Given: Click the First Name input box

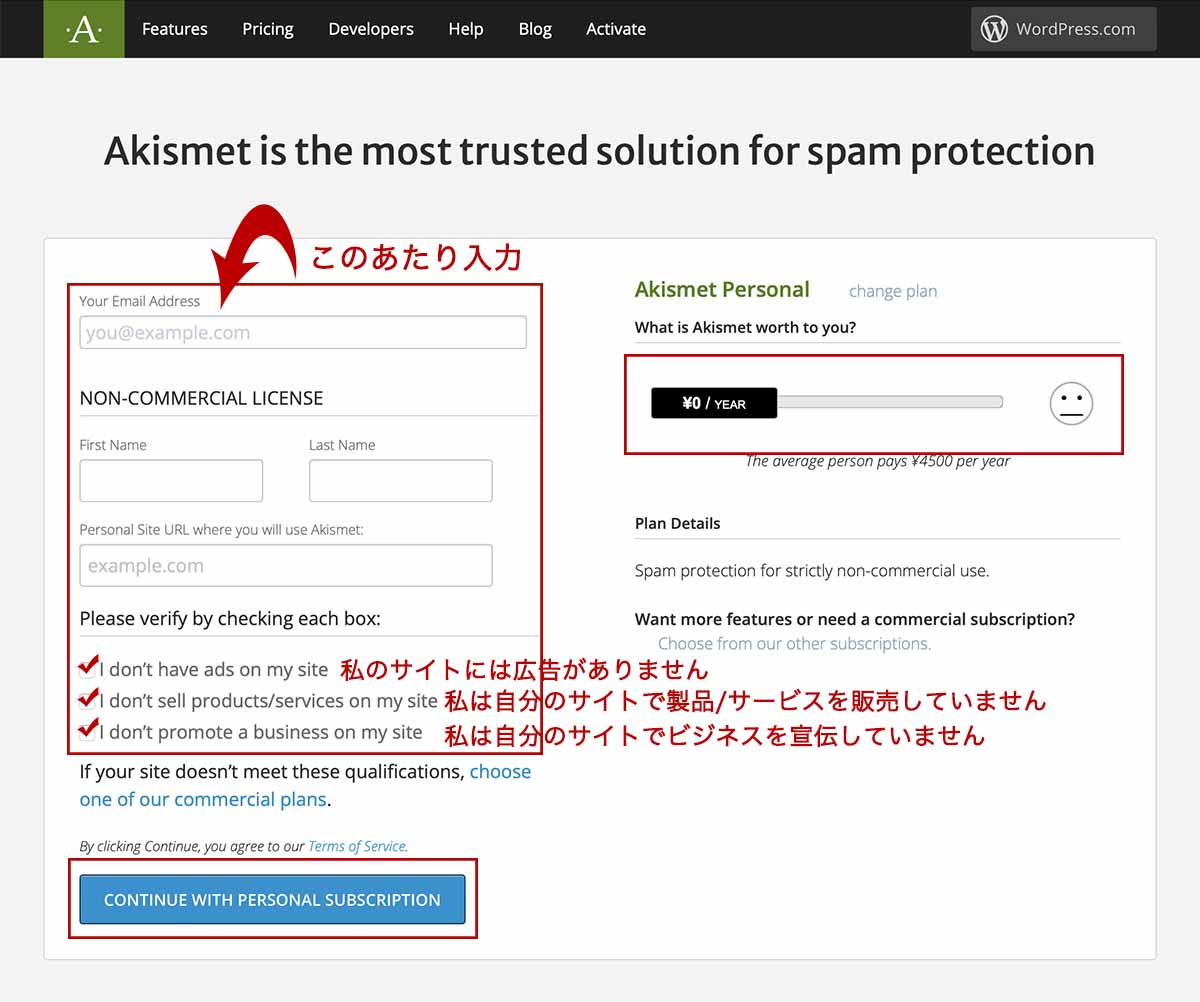Looking at the screenshot, I should coord(171,481).
